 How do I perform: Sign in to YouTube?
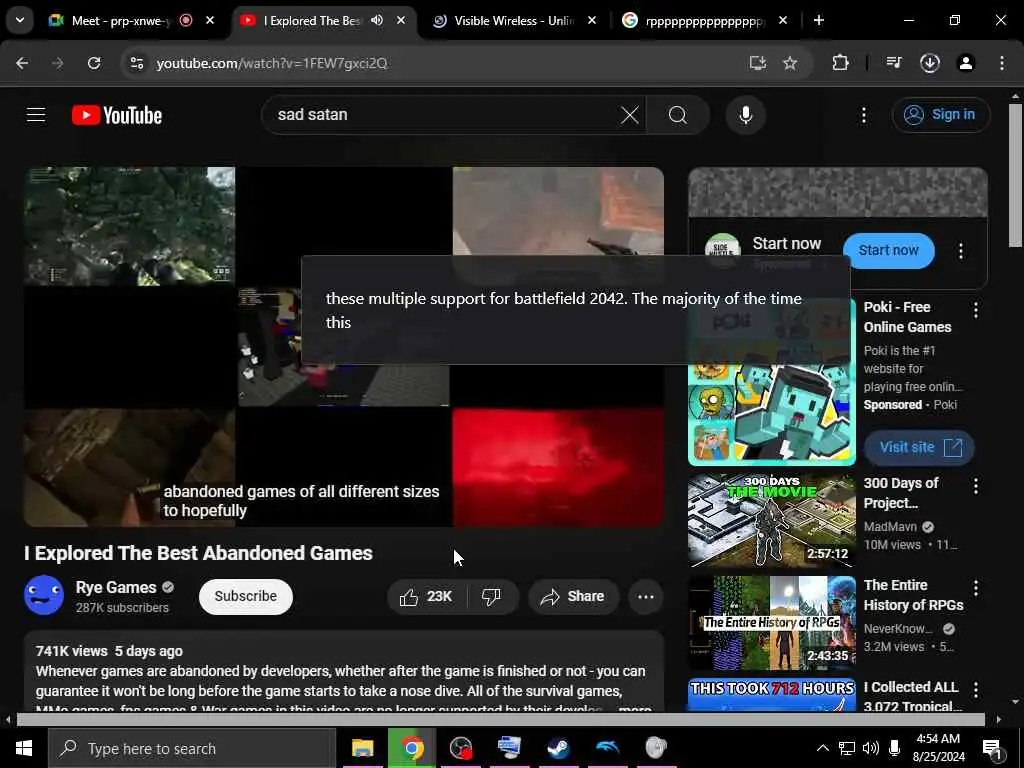point(940,115)
